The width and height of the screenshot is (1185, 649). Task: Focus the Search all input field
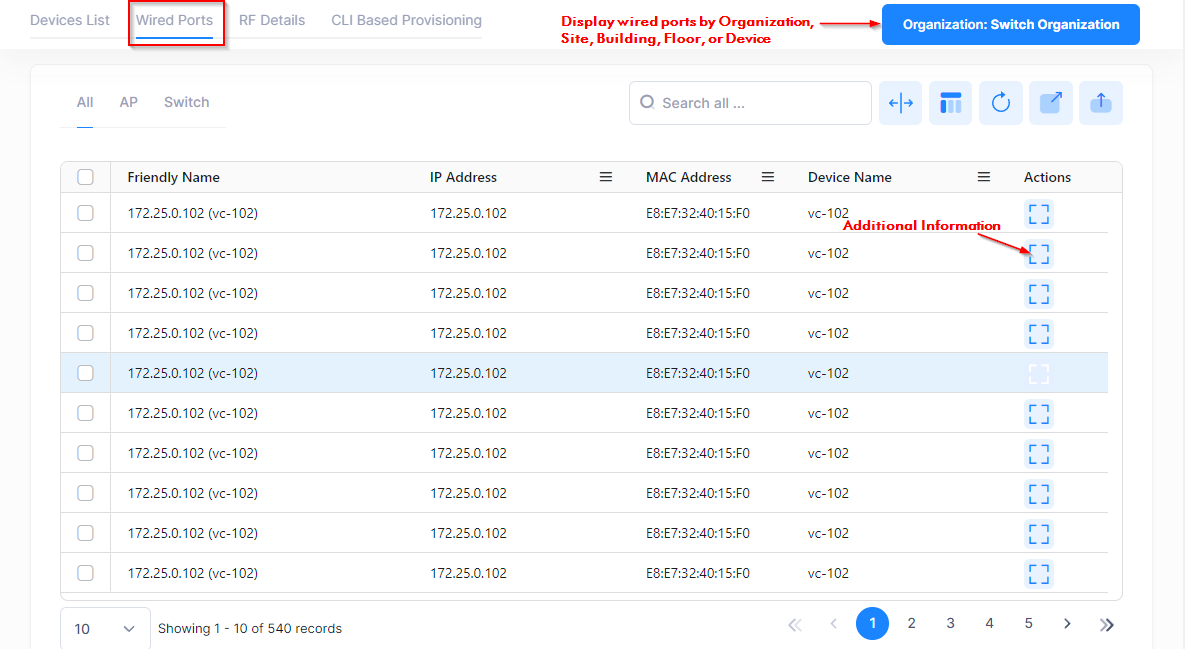click(x=750, y=103)
